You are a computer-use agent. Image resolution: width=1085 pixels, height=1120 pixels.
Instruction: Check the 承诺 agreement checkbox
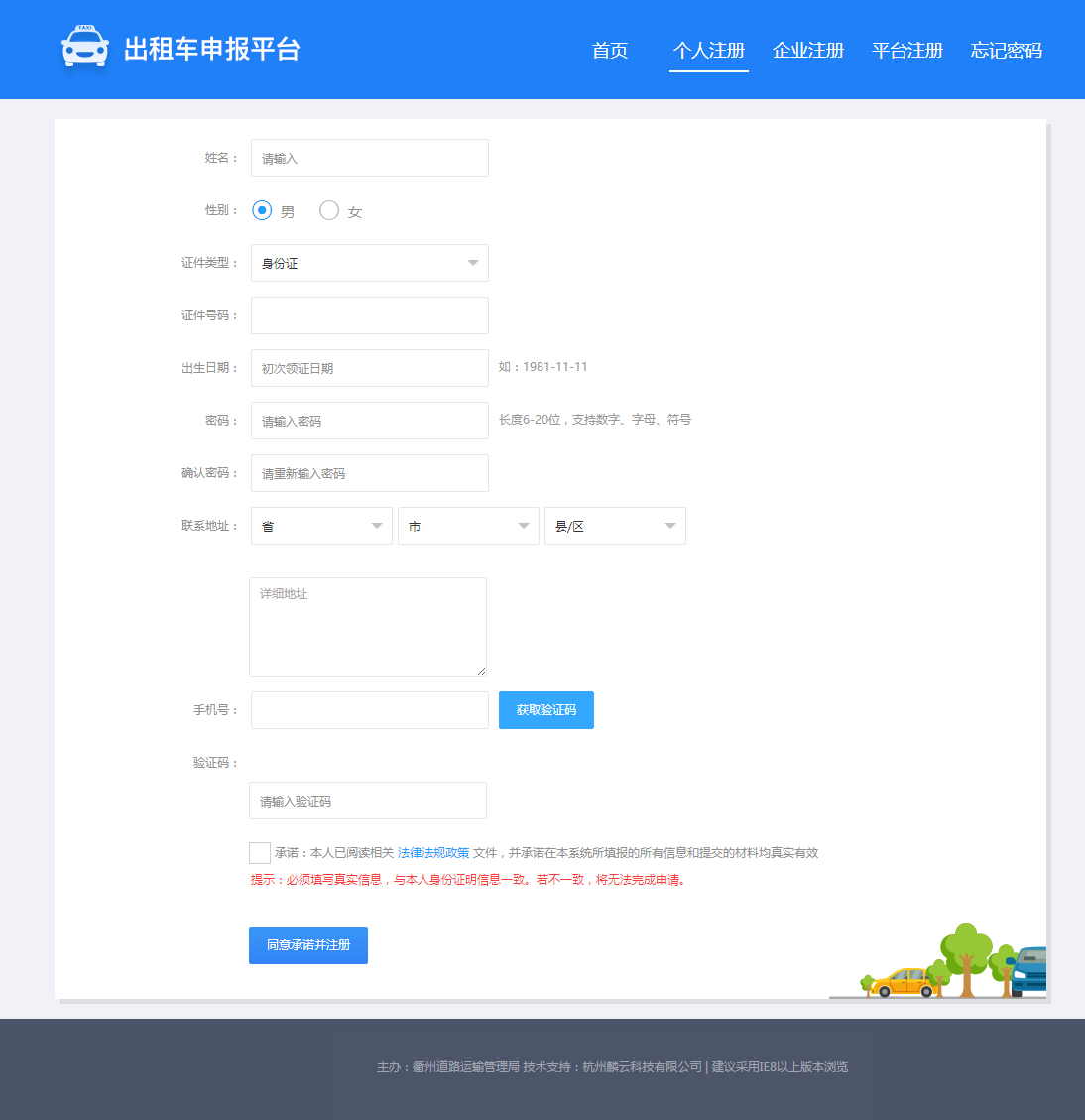[x=260, y=853]
